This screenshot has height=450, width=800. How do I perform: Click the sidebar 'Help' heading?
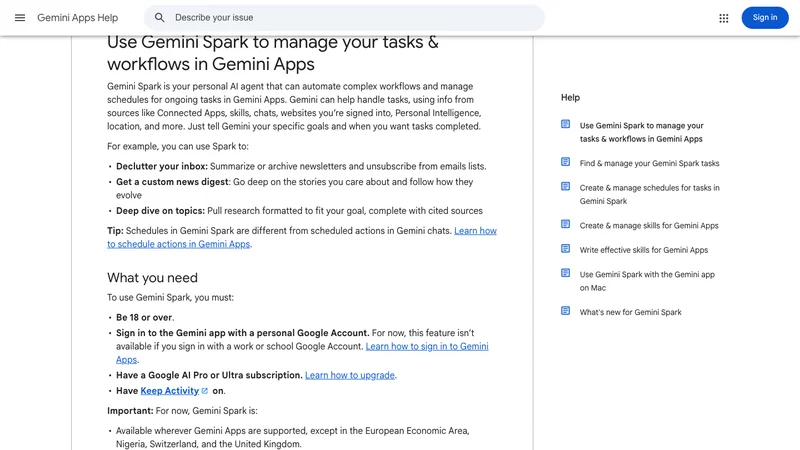tap(570, 97)
